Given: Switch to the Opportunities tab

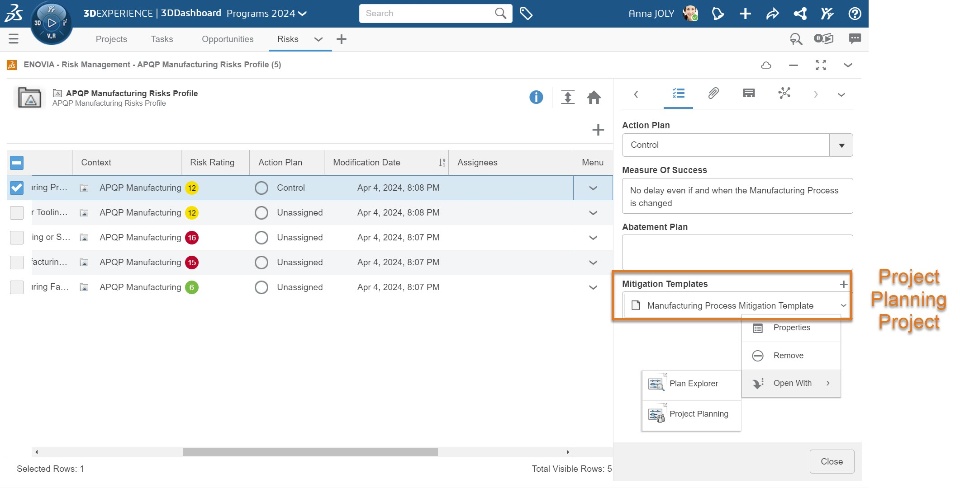Looking at the screenshot, I should (226, 39).
